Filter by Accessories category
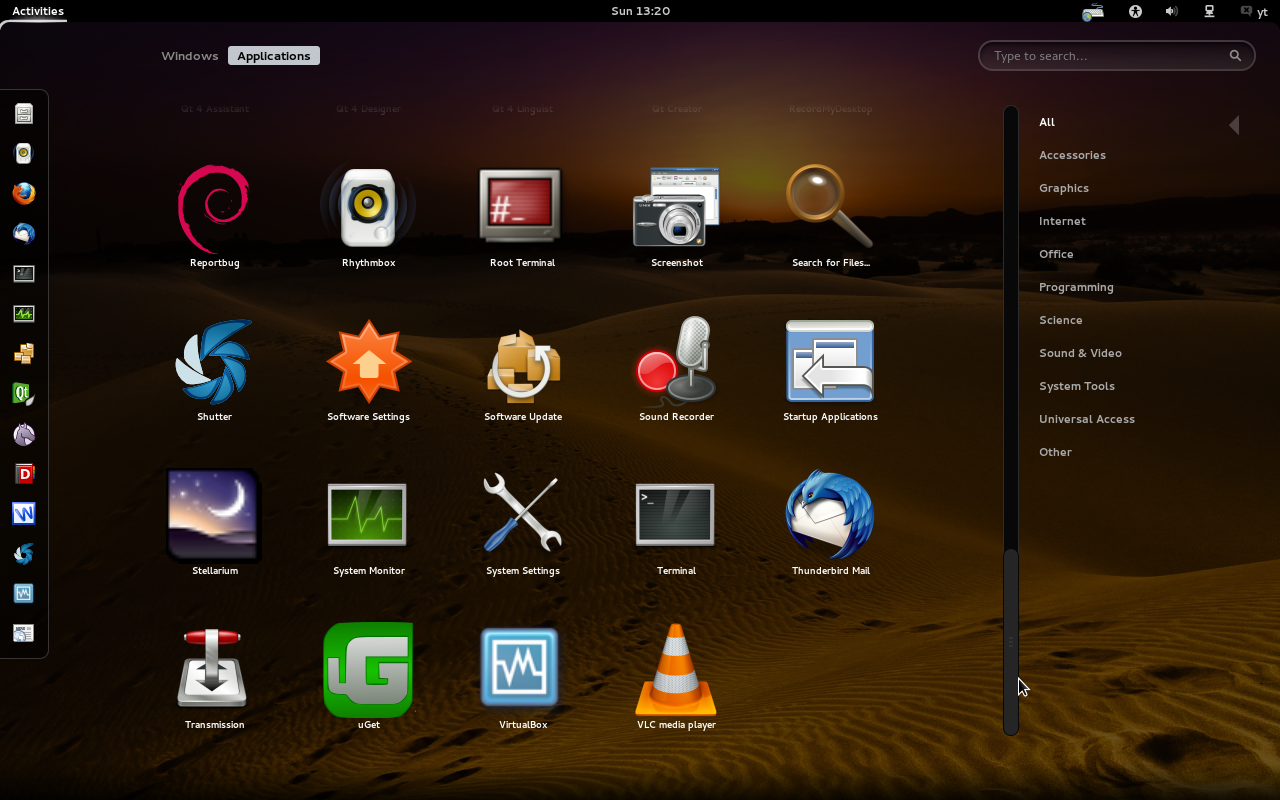The image size is (1280, 800). click(x=1072, y=155)
